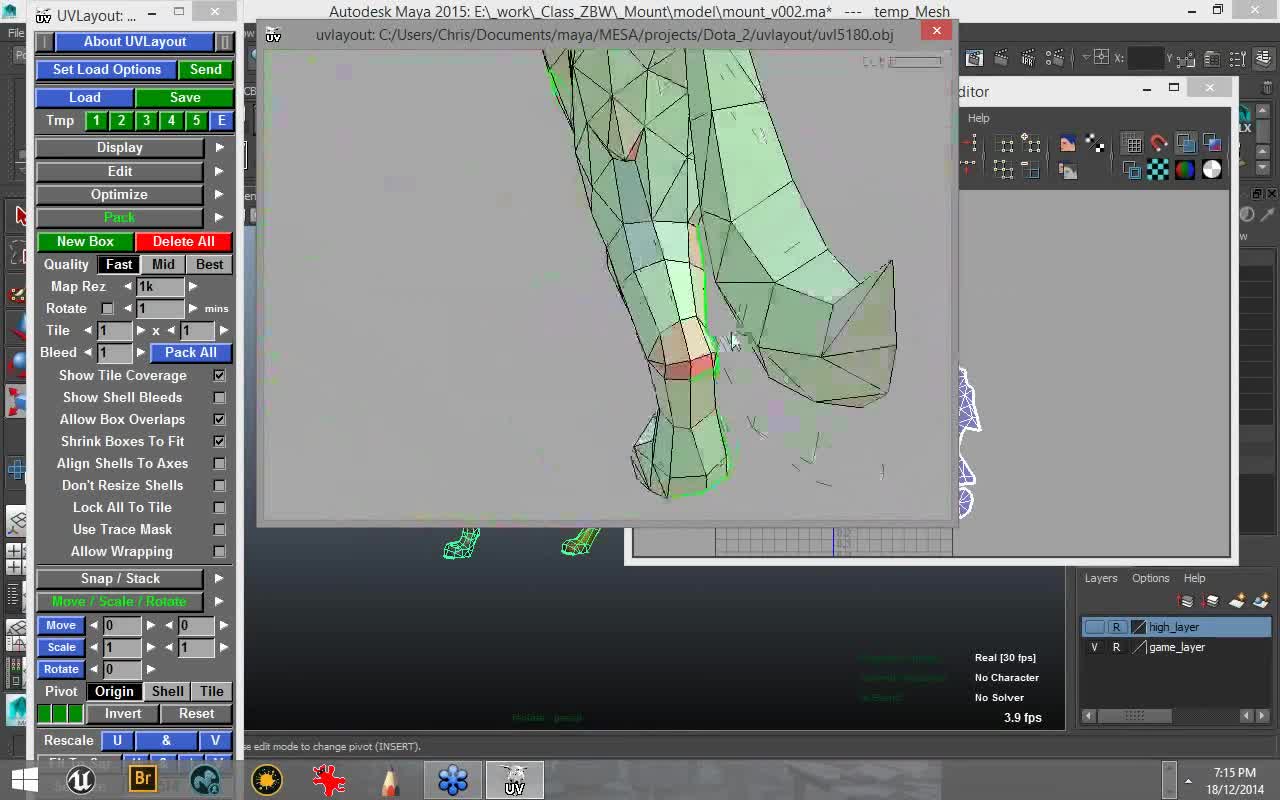
Task: Expand the Snap / Stack section arrow
Action: tap(219, 578)
